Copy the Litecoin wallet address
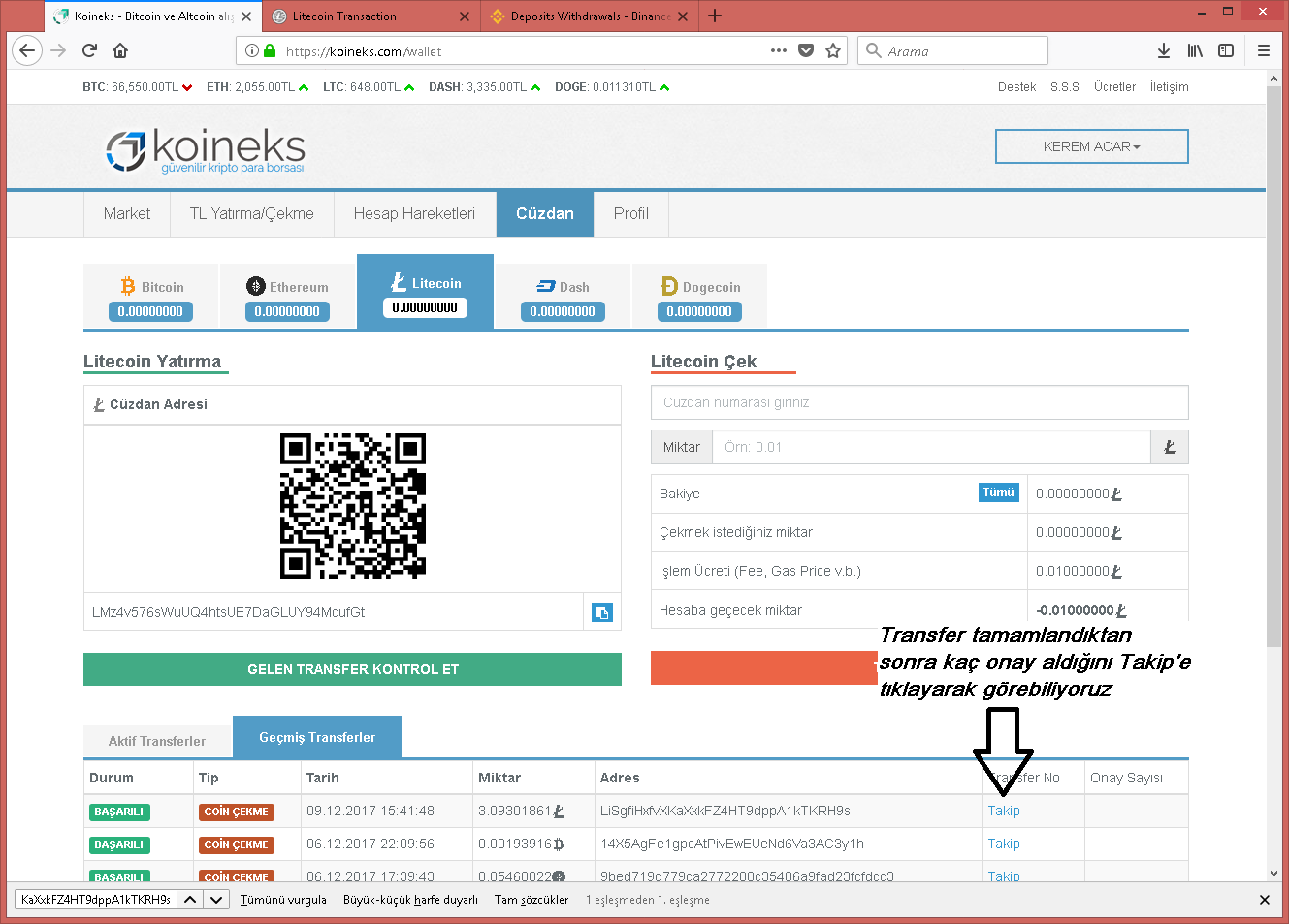Screen dimensions: 1289x924 point(602,613)
